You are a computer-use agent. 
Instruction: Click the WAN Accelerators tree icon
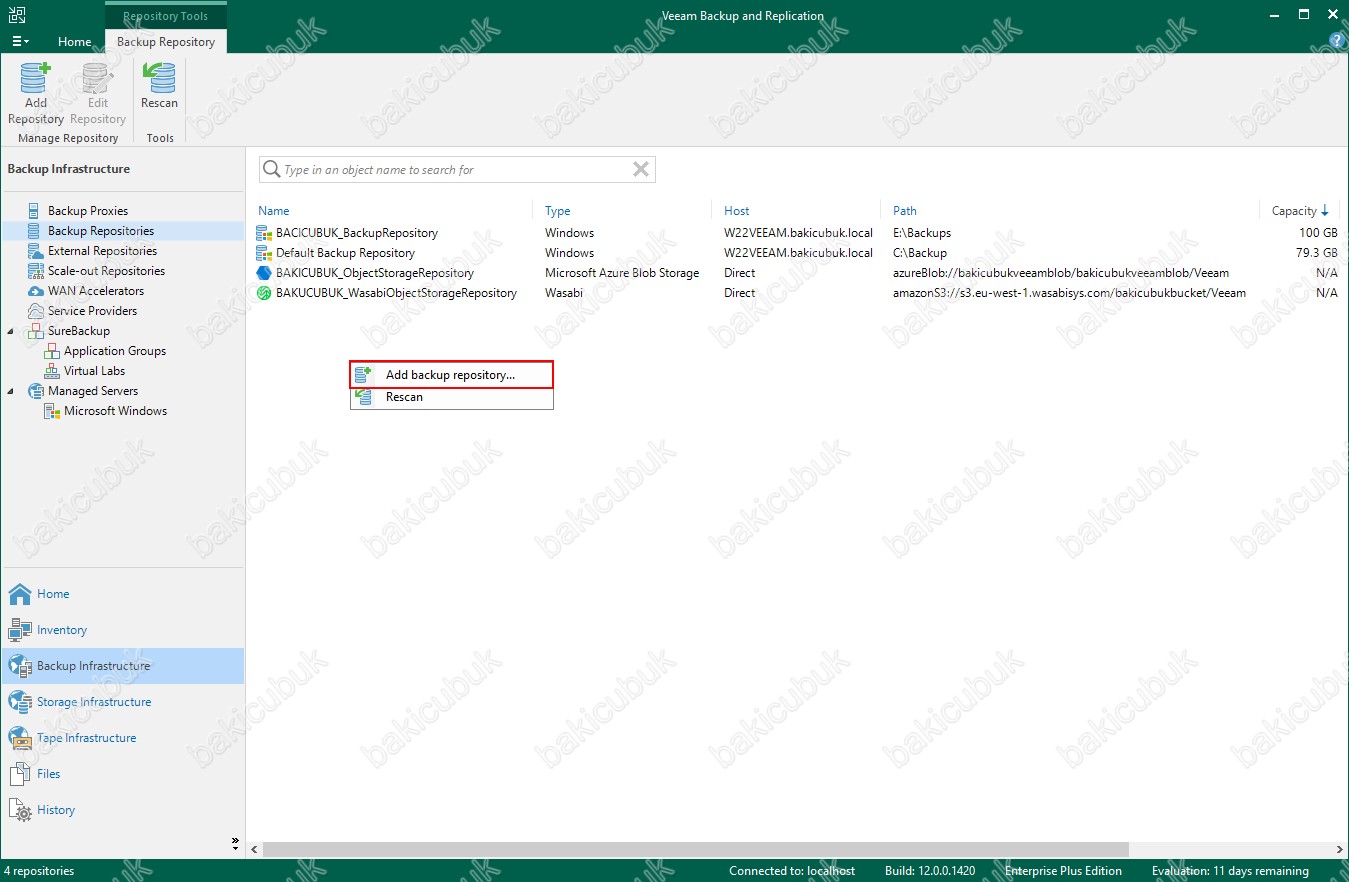36,291
